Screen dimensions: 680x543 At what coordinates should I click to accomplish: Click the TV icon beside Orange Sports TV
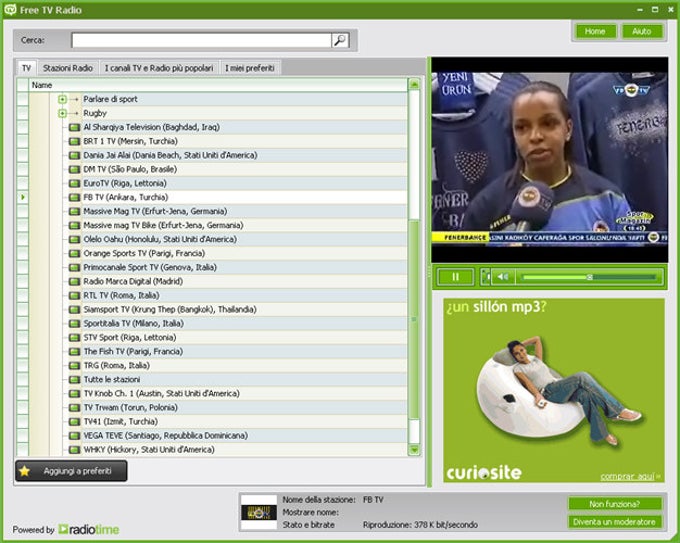pyautogui.click(x=75, y=253)
